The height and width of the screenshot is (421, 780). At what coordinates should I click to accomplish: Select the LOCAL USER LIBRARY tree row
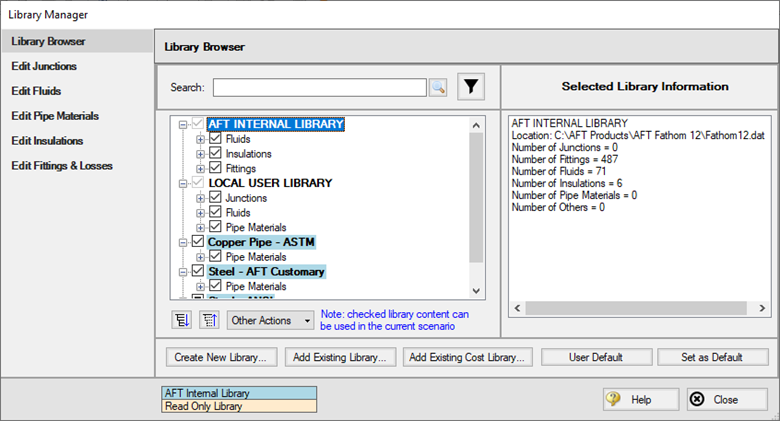pyautogui.click(x=270, y=183)
